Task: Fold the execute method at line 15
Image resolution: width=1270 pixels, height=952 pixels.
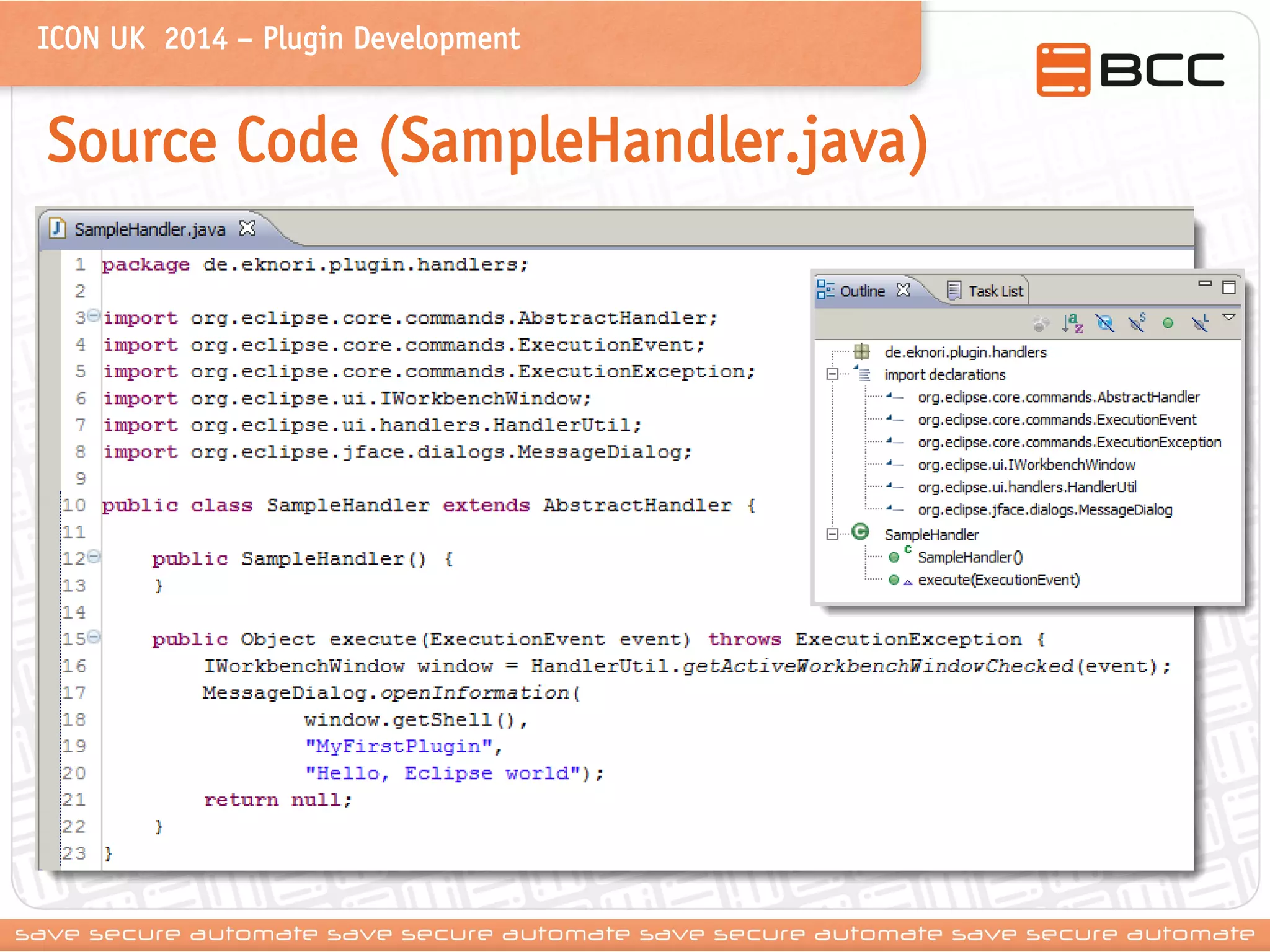Action: 94,637
